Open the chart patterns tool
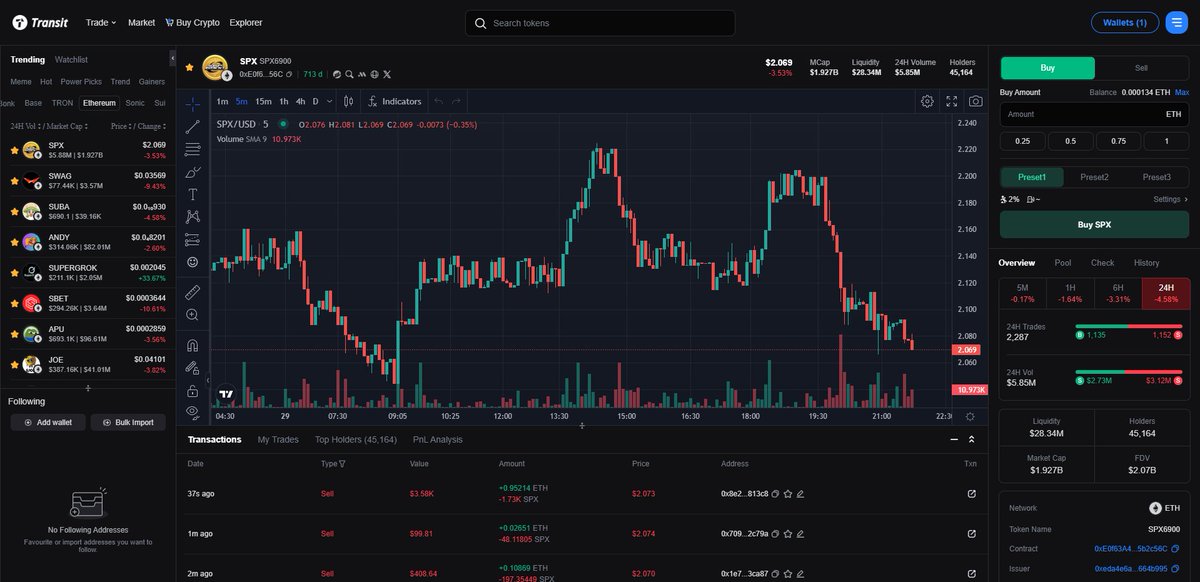The height and width of the screenshot is (582, 1200). coord(193,216)
